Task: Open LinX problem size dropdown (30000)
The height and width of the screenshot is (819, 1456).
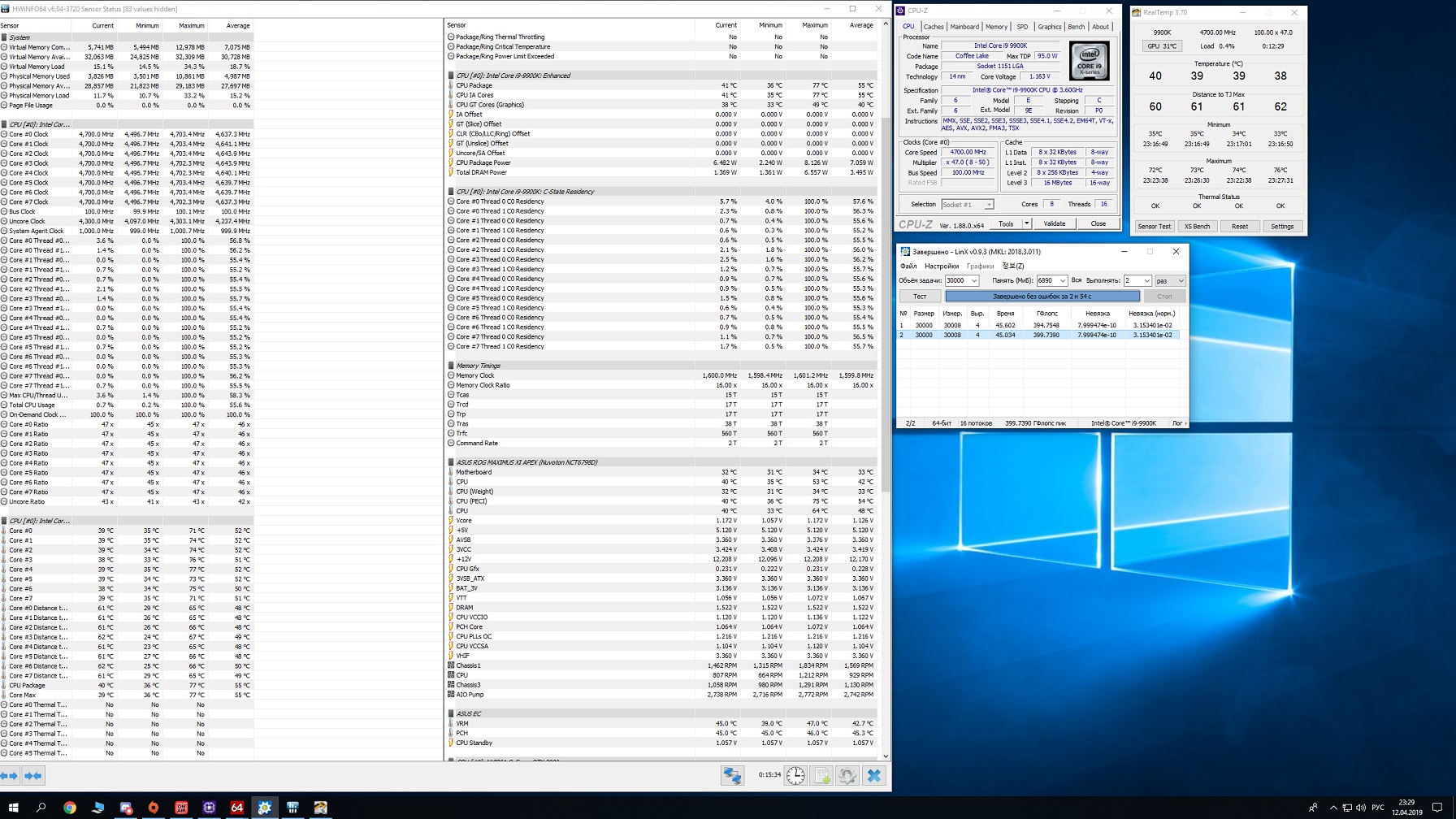Action: 961,281
